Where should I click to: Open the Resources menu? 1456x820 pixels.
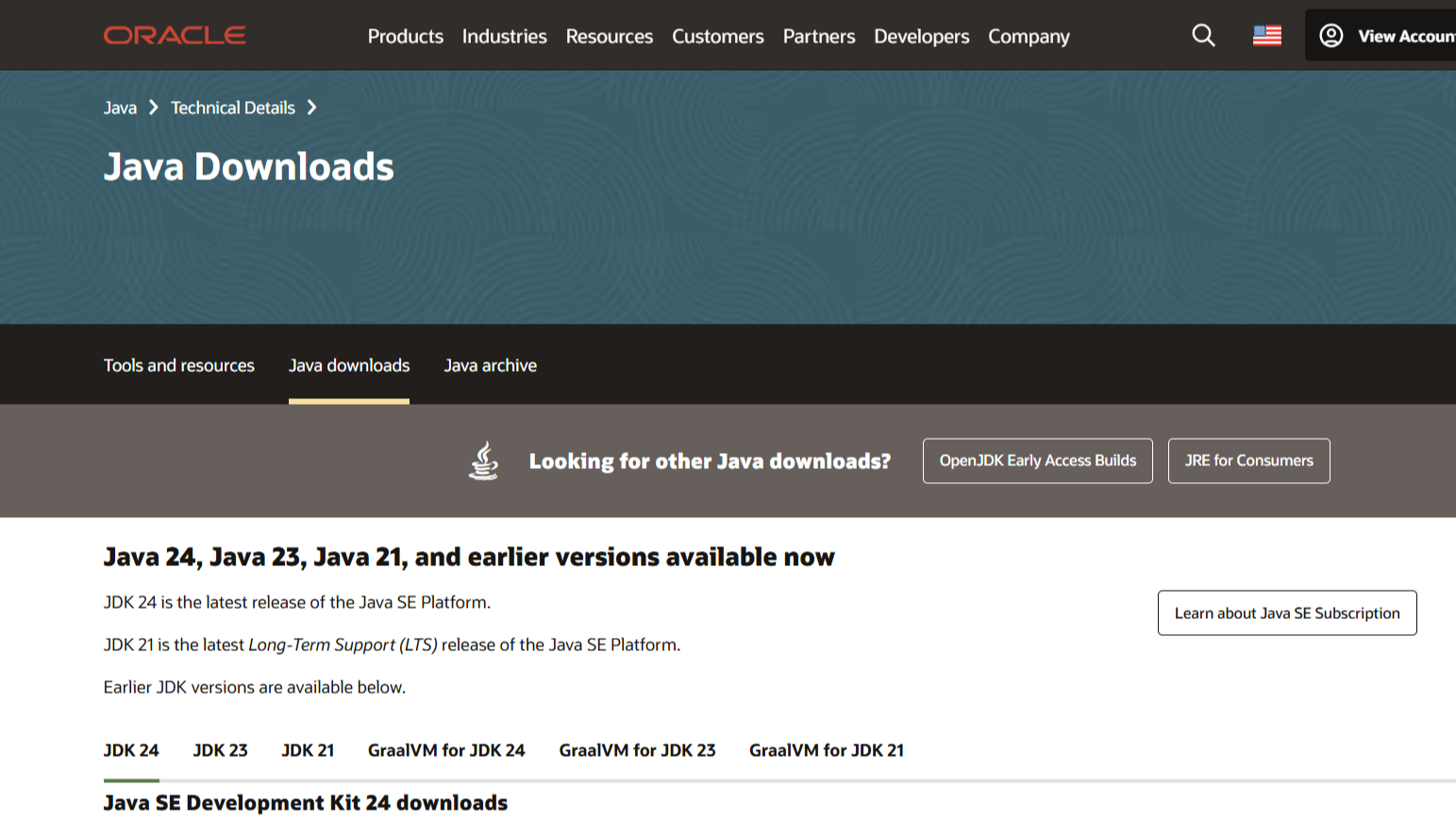pos(609,36)
